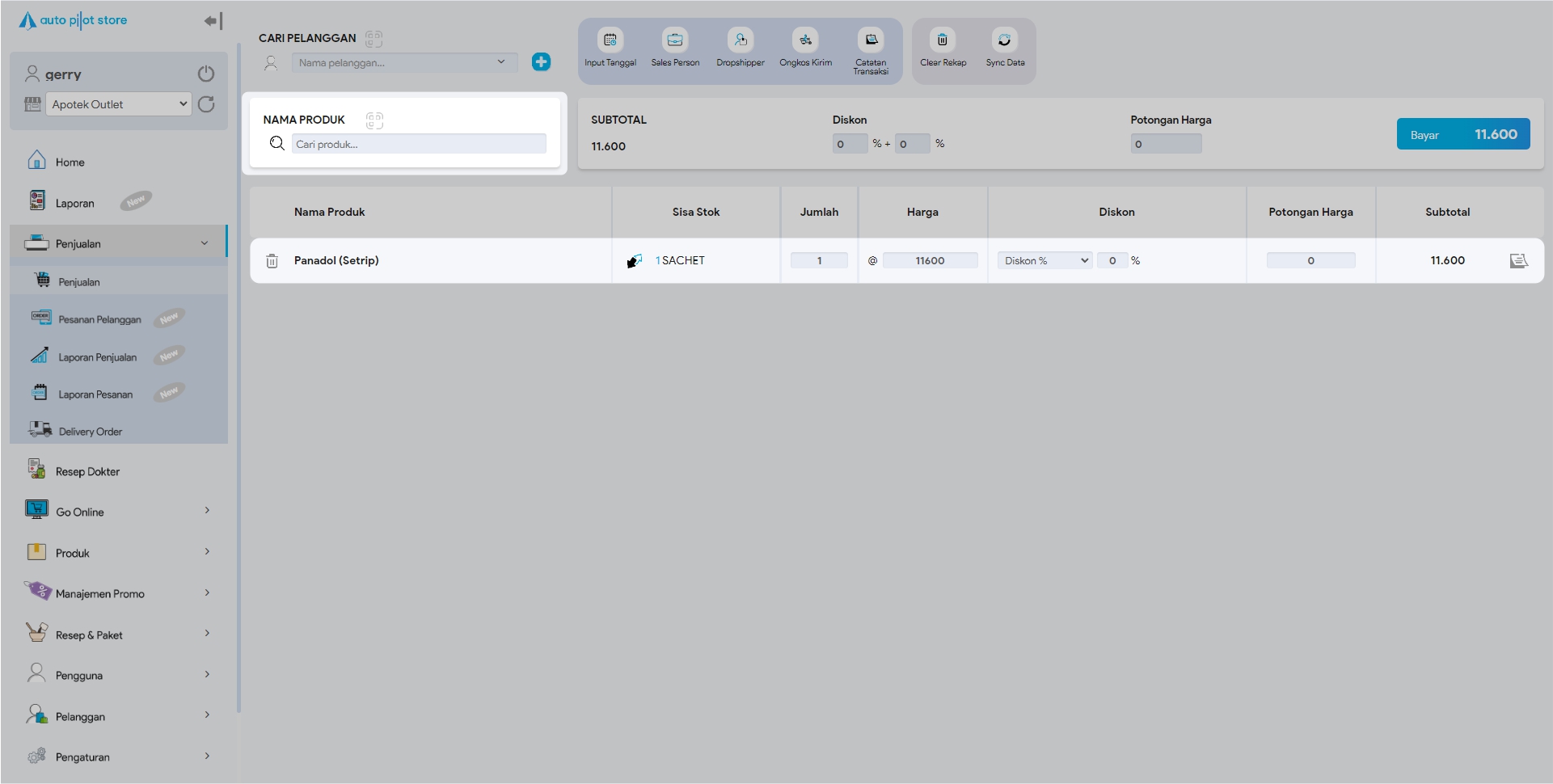Screen dimensions: 1553x784
Task: Click the power logout icon beside gerry
Action: (x=206, y=74)
